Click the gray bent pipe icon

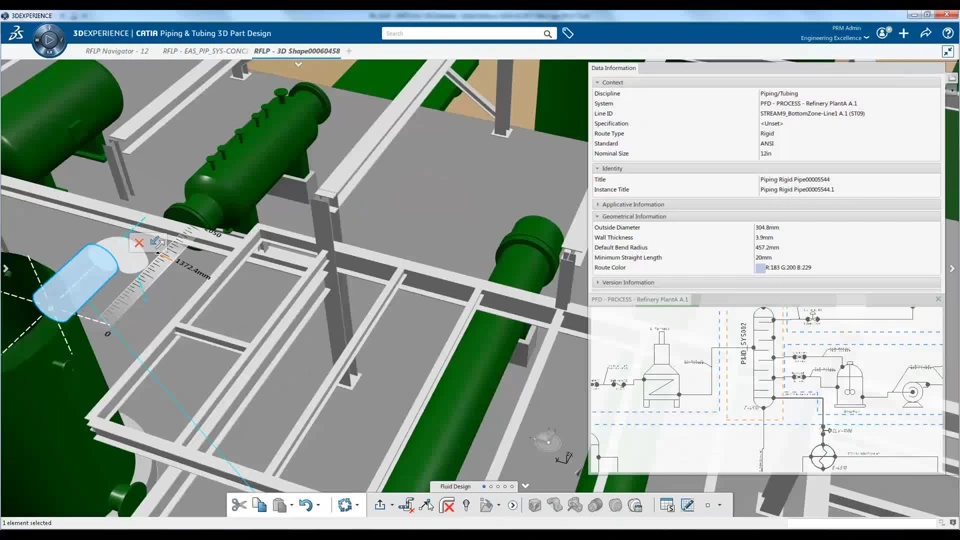coord(555,505)
